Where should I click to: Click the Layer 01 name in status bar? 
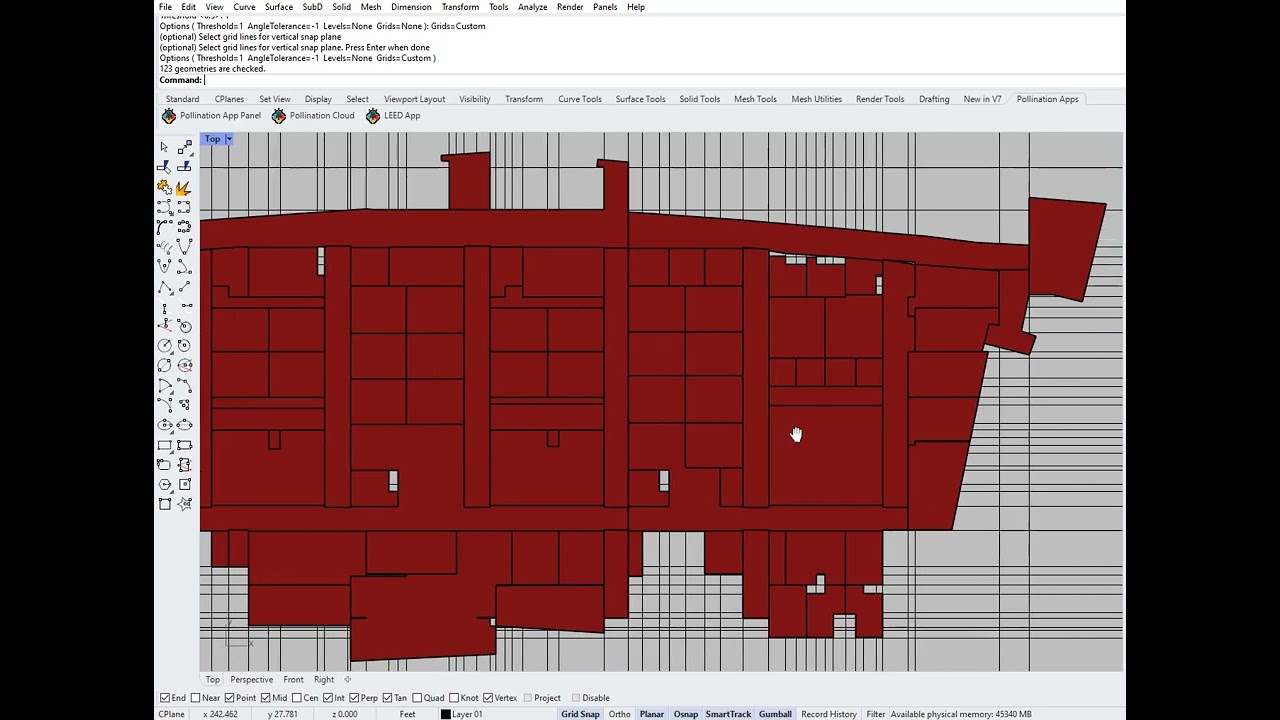[468, 714]
